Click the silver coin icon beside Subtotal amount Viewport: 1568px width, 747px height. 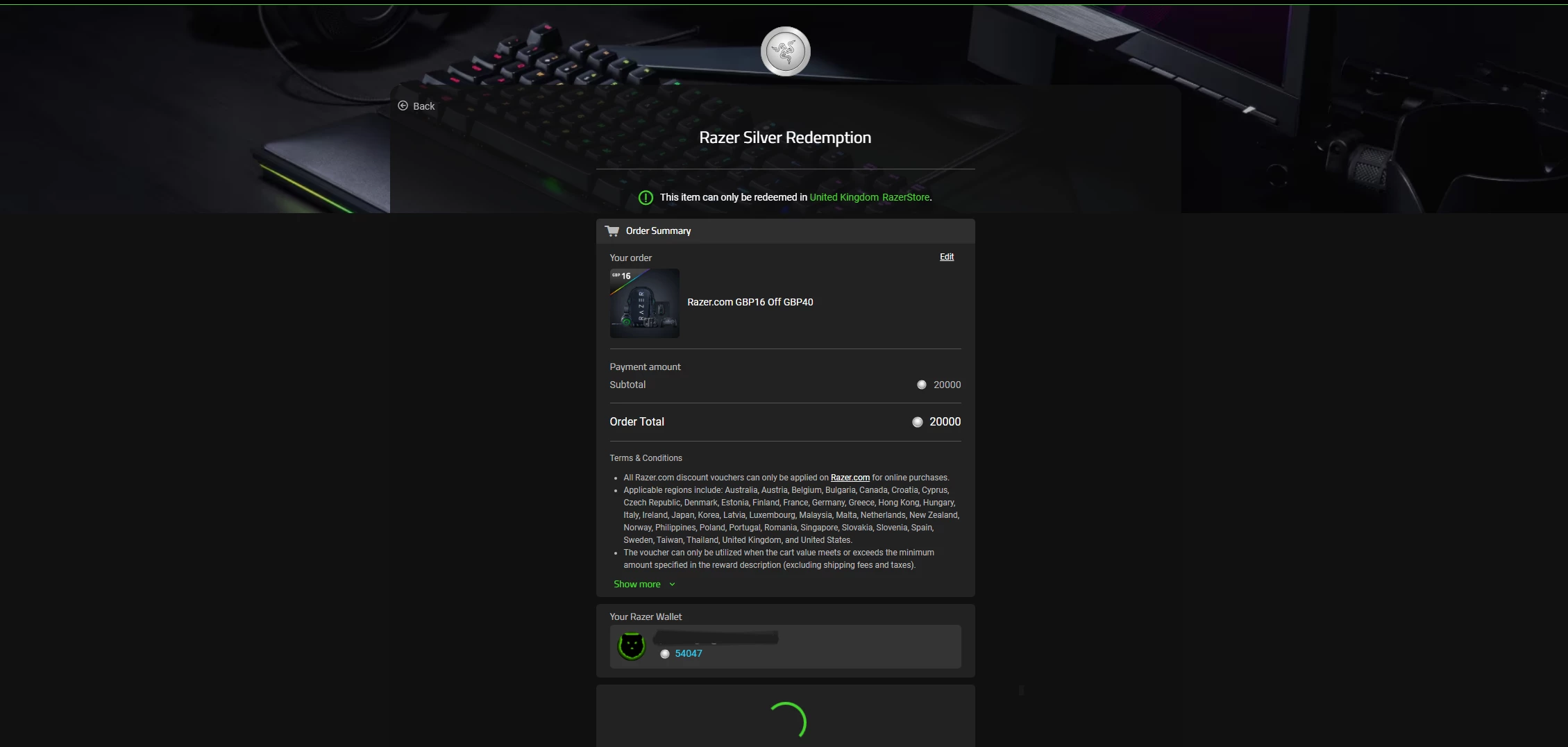tap(922, 385)
